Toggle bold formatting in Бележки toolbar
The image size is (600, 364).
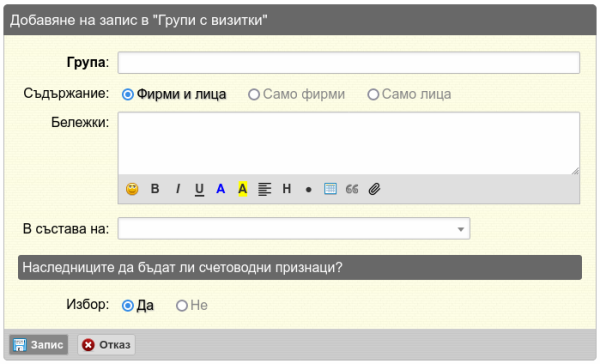pos(155,189)
